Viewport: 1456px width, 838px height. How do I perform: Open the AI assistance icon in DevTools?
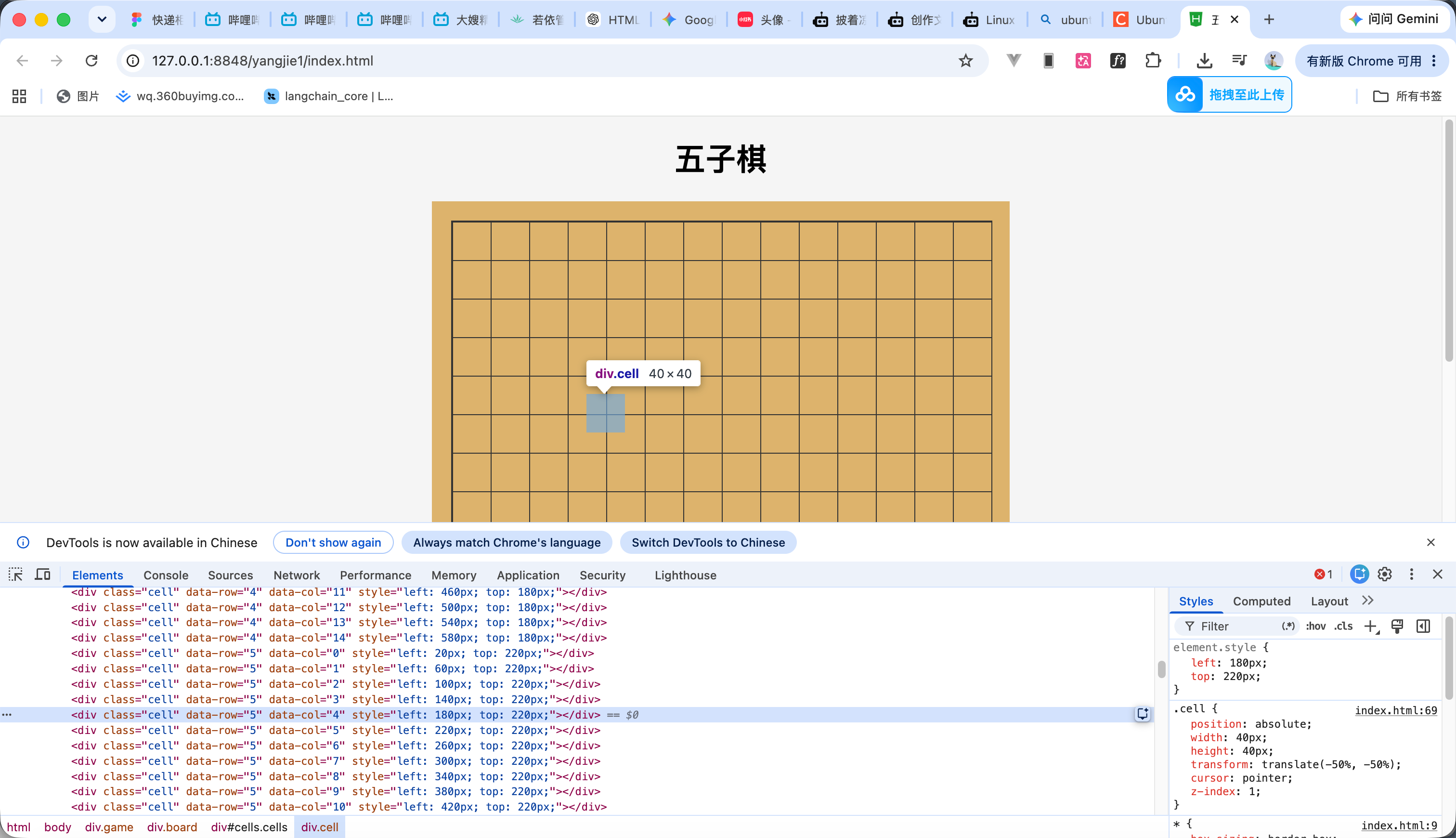click(x=1359, y=575)
